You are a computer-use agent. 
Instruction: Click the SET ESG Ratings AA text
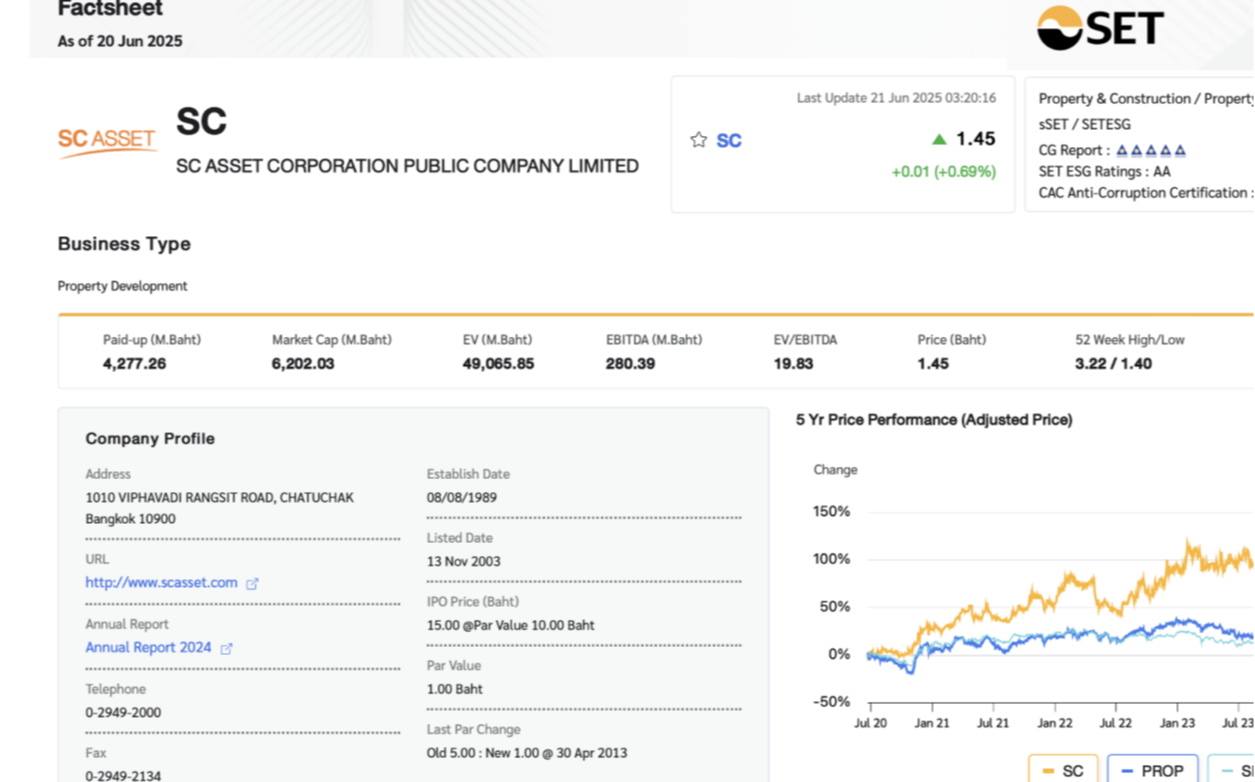(x=1104, y=172)
